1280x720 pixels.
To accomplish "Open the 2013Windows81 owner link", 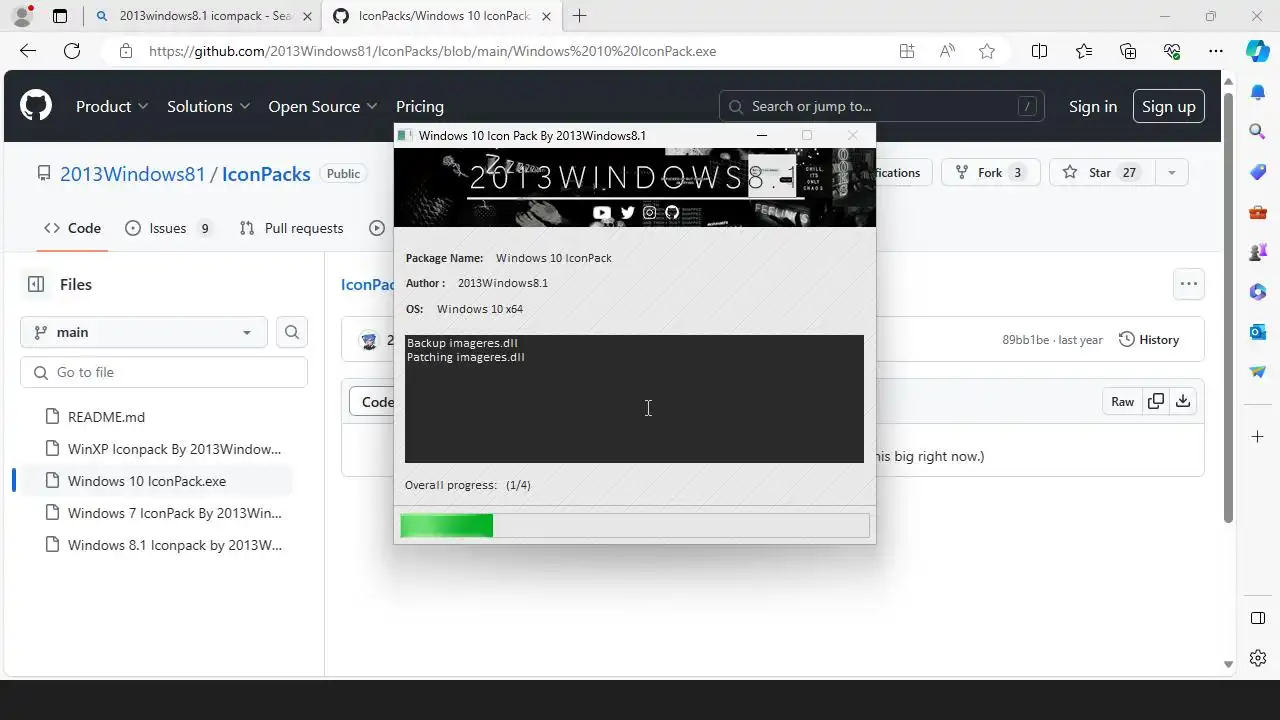I will coord(132,174).
